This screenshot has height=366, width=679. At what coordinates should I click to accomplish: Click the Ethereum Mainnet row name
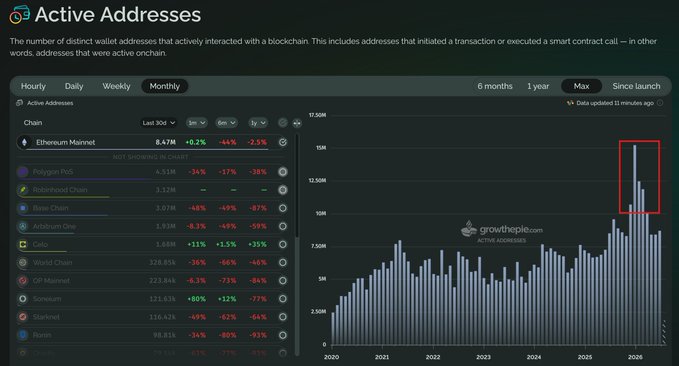65,142
